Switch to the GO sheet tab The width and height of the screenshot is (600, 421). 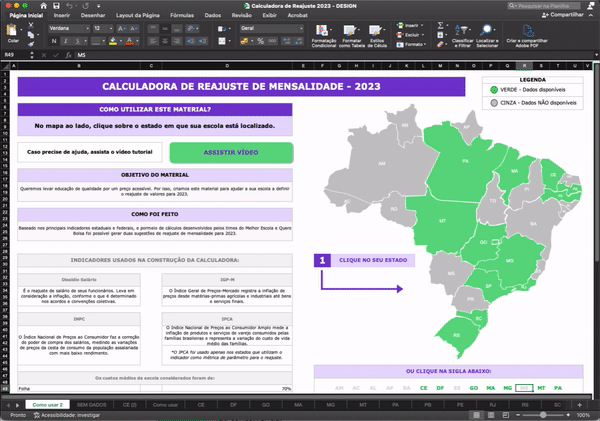point(266,405)
